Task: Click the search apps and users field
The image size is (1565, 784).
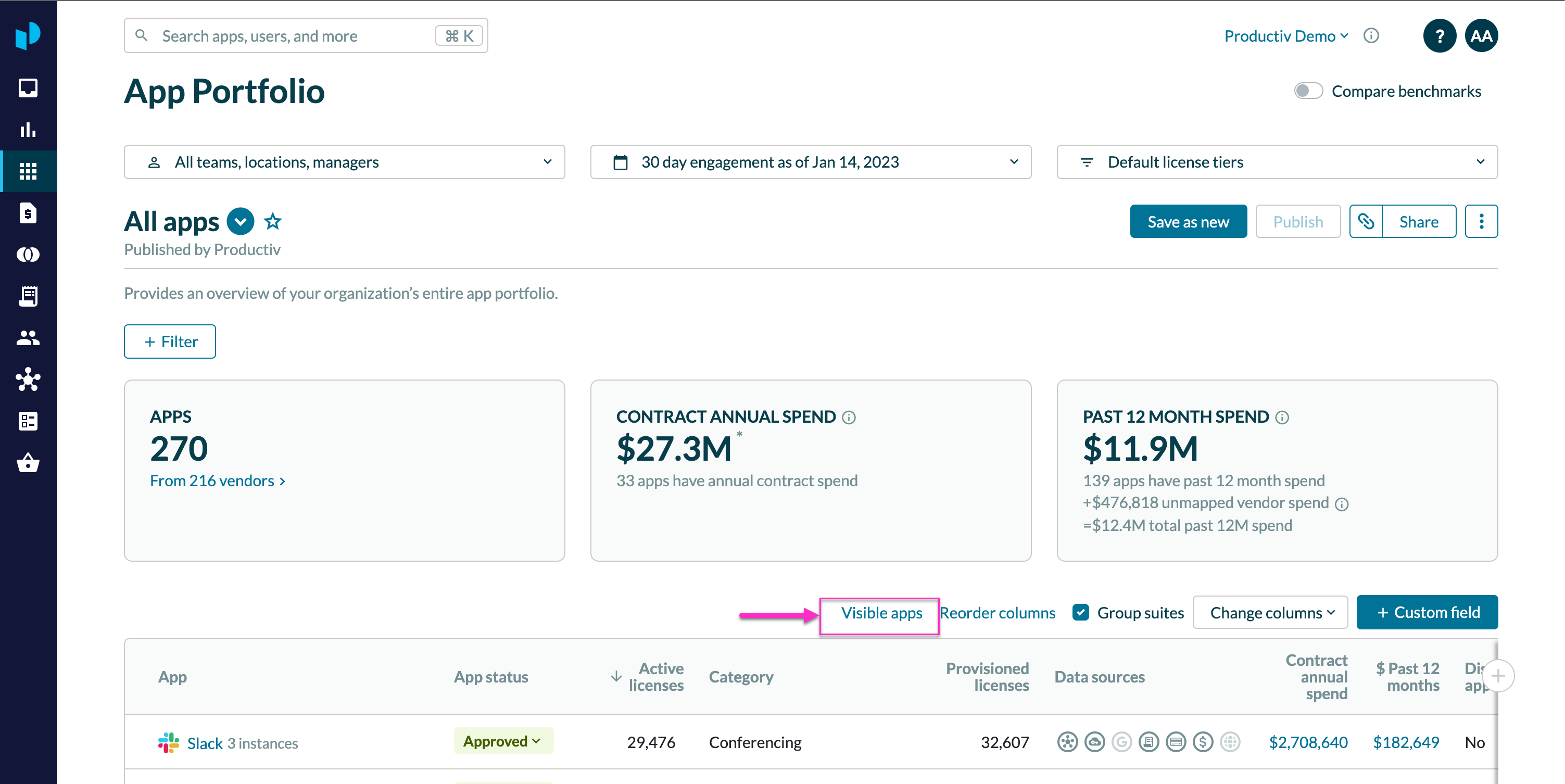Action: 292,36
